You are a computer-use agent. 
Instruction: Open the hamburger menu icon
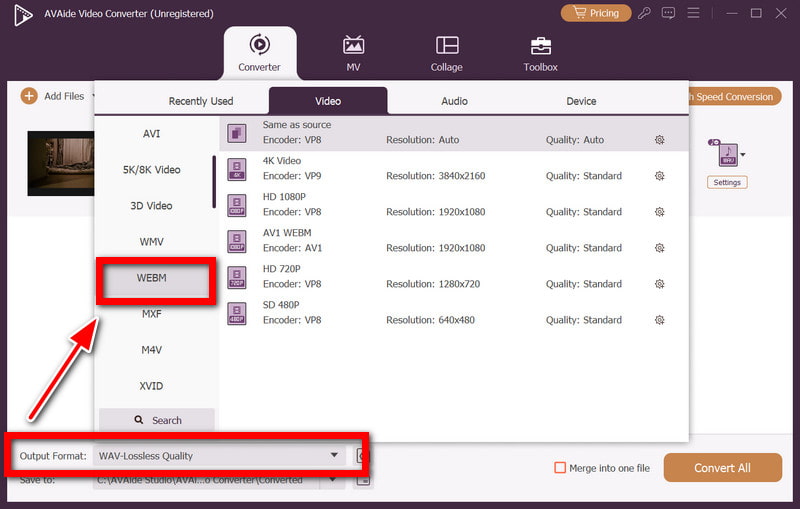[x=693, y=13]
